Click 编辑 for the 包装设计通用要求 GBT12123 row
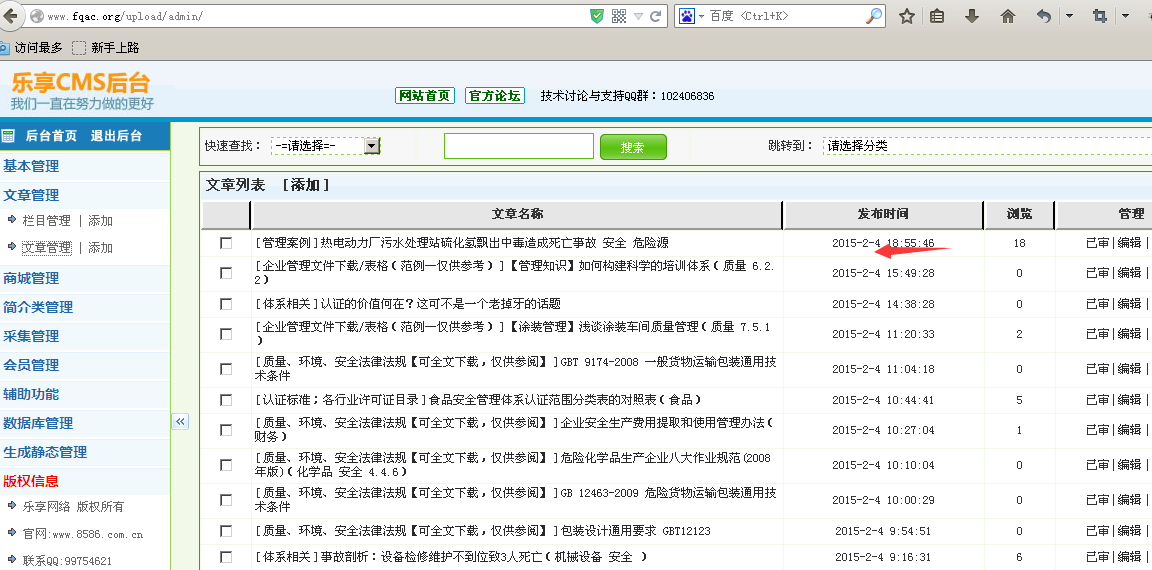1152x570 pixels. click(x=1129, y=530)
